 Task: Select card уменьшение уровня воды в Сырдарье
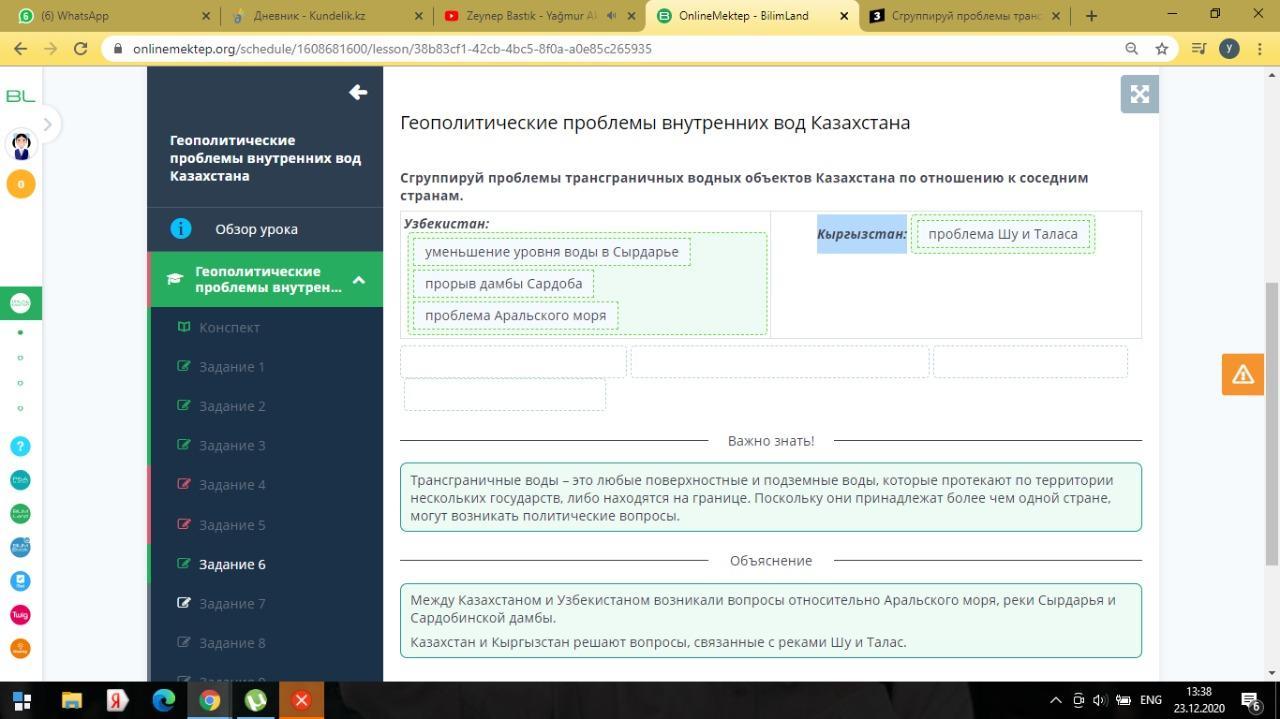pos(551,252)
